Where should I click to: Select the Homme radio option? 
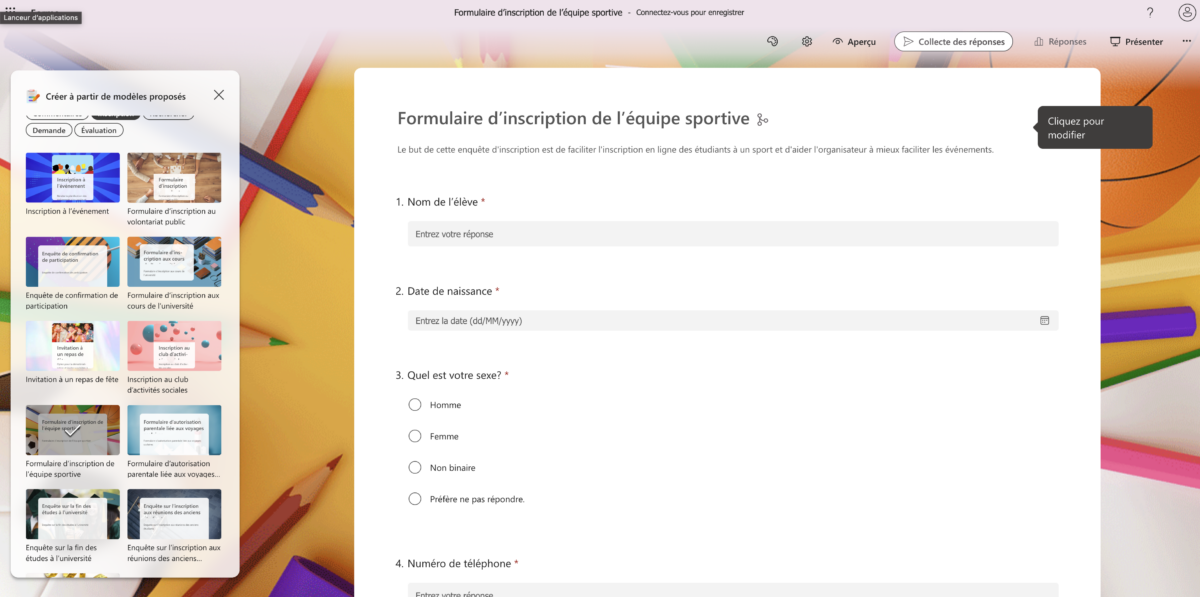414,404
